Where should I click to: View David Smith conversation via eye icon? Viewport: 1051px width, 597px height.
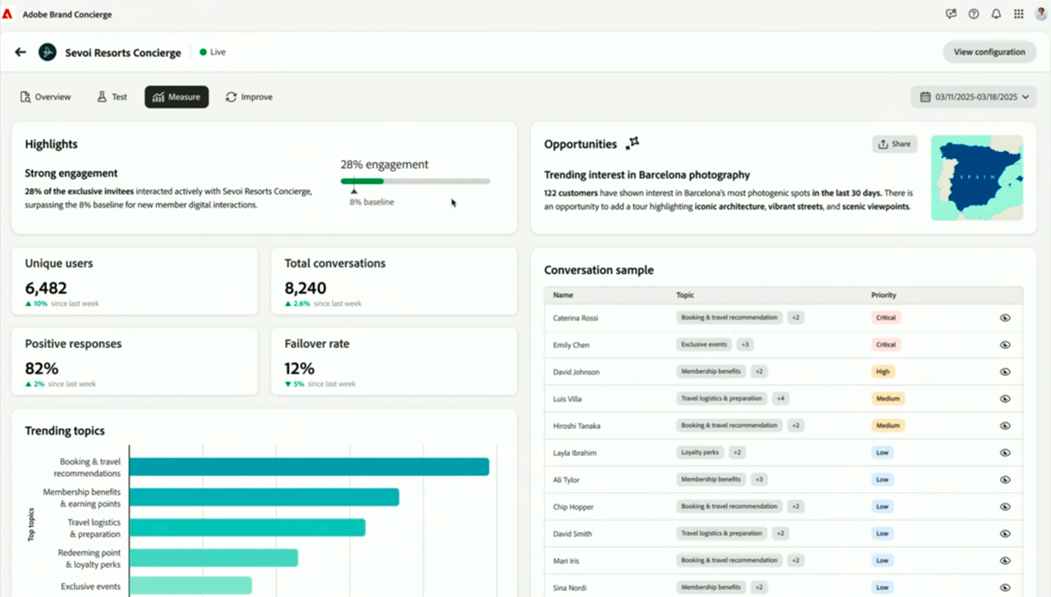tap(1005, 534)
